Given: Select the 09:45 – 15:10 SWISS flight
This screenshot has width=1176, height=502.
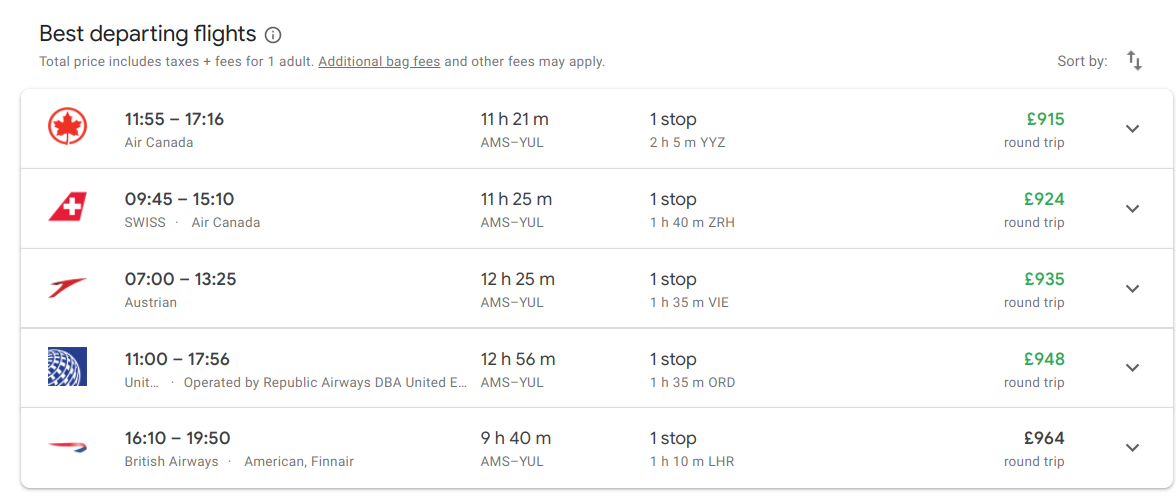Looking at the screenshot, I should point(179,200).
